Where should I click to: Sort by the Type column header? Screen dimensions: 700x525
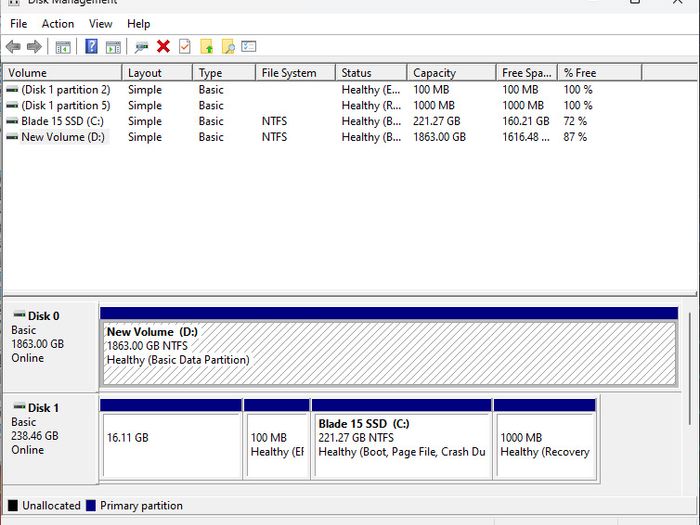pyautogui.click(x=224, y=73)
